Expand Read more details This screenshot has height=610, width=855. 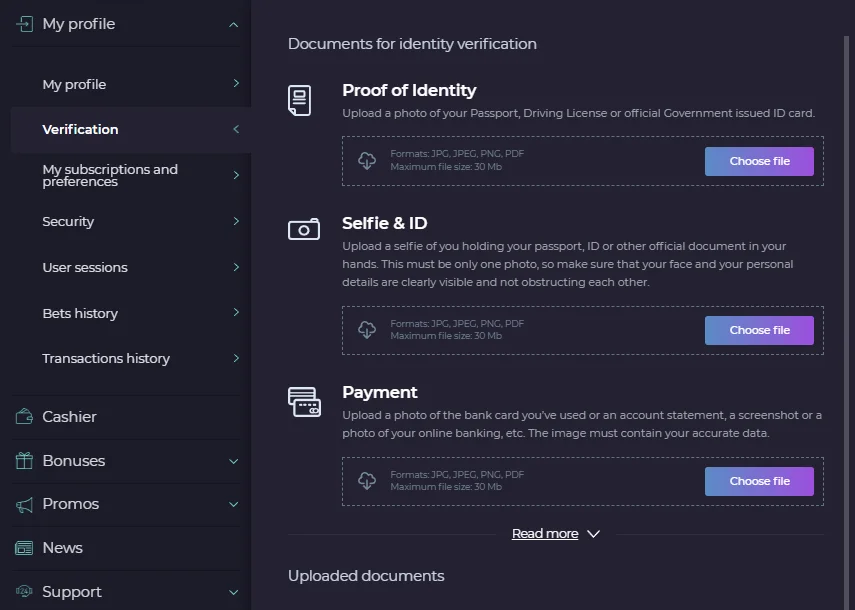click(x=556, y=534)
